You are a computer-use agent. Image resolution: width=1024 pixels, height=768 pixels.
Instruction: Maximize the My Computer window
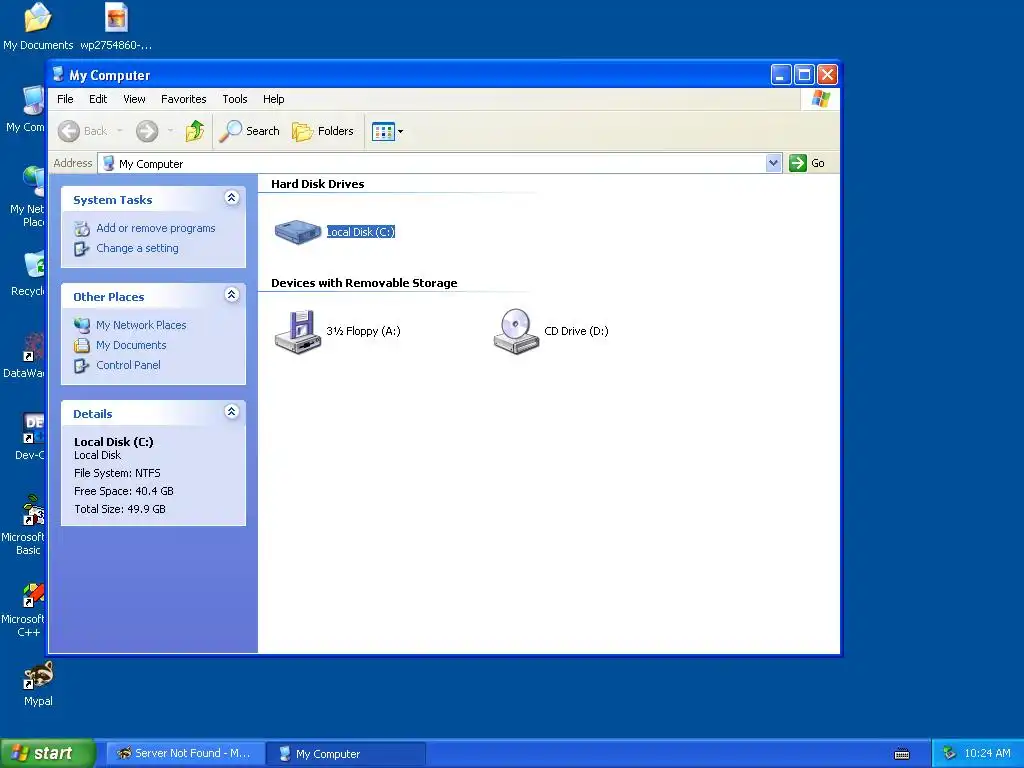pyautogui.click(x=804, y=74)
